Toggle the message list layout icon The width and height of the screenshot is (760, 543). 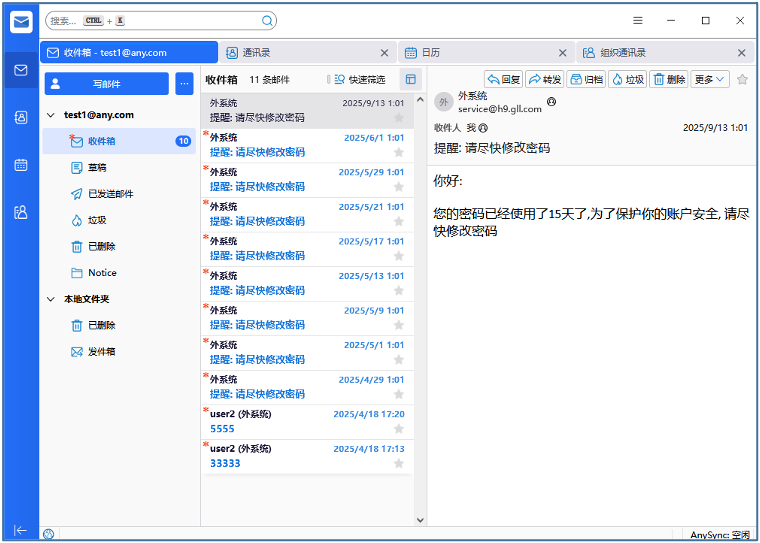click(410, 79)
